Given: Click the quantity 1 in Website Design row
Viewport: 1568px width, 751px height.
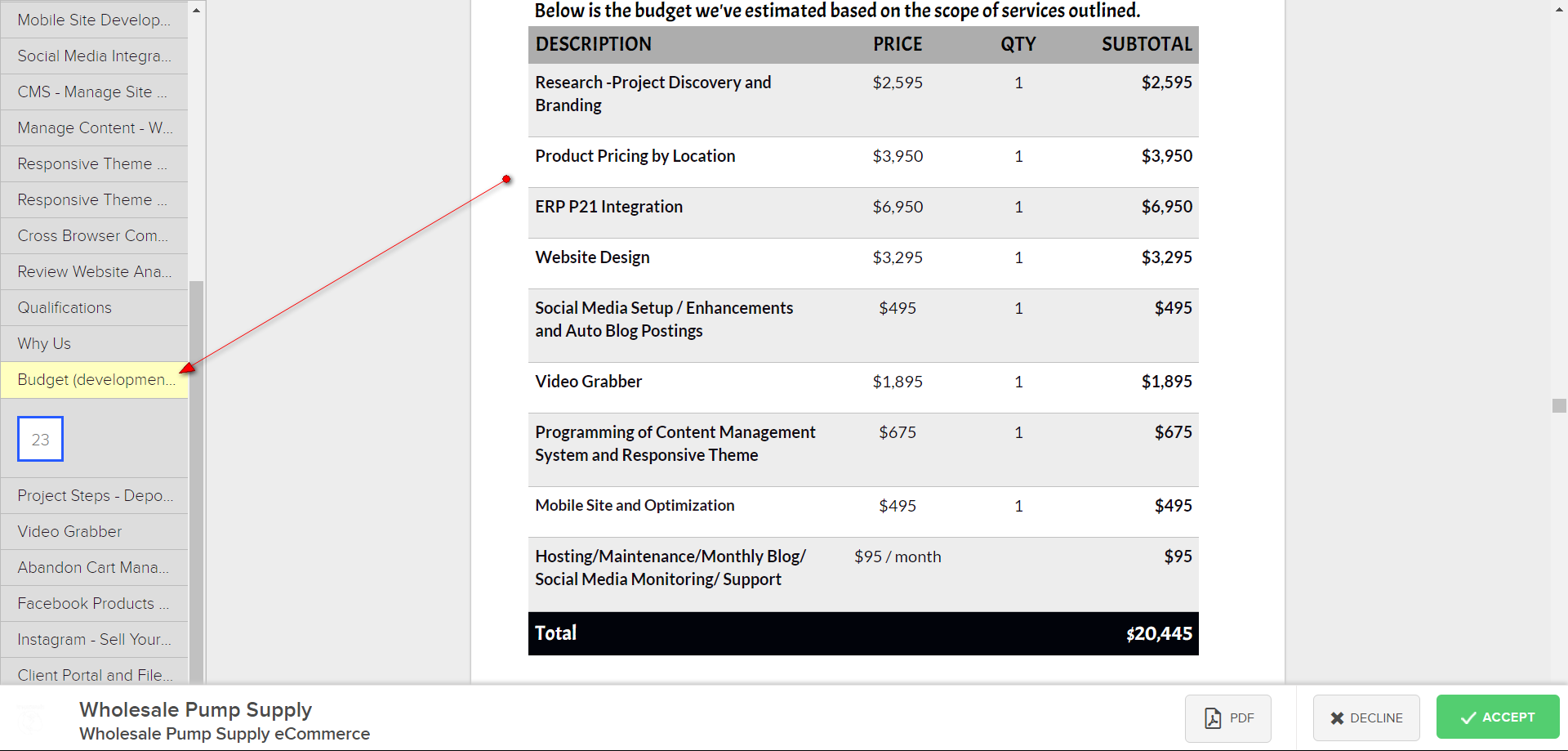Looking at the screenshot, I should click(x=1018, y=257).
